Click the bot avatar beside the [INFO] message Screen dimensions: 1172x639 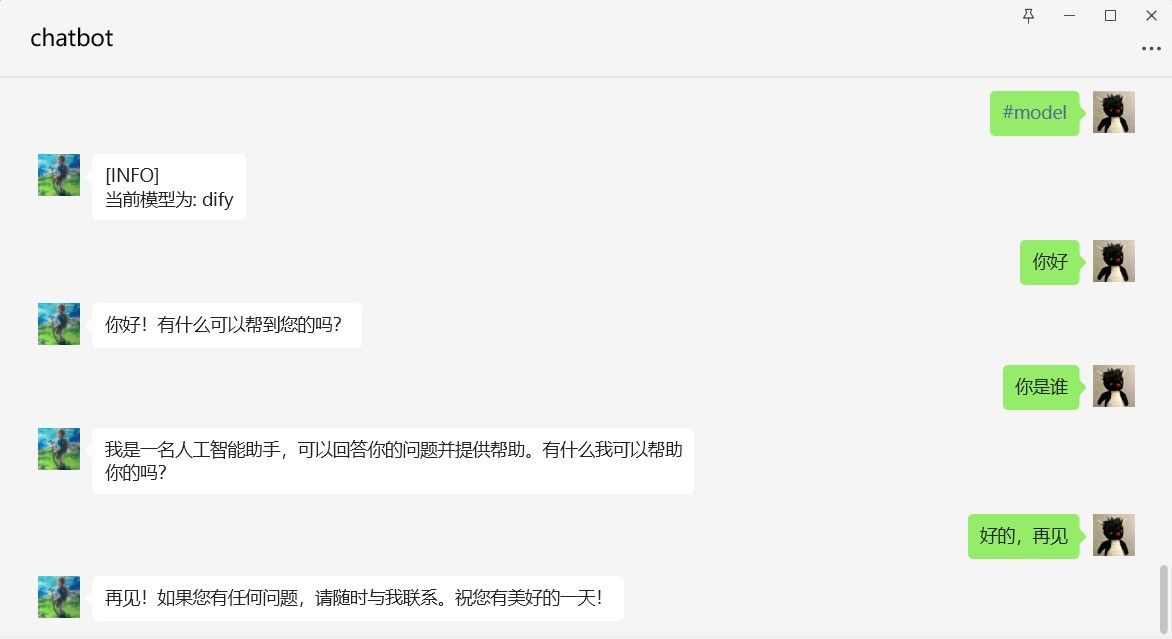pos(59,175)
